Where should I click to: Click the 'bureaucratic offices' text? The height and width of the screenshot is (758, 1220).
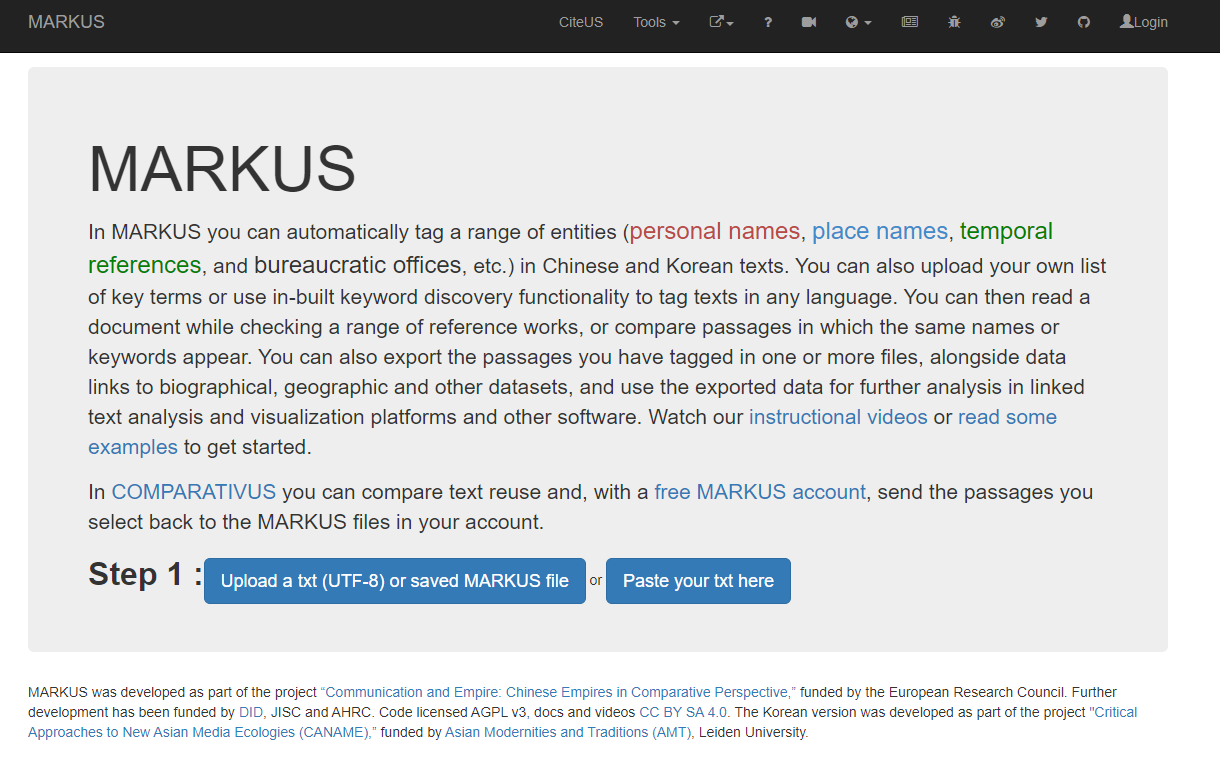coord(357,265)
